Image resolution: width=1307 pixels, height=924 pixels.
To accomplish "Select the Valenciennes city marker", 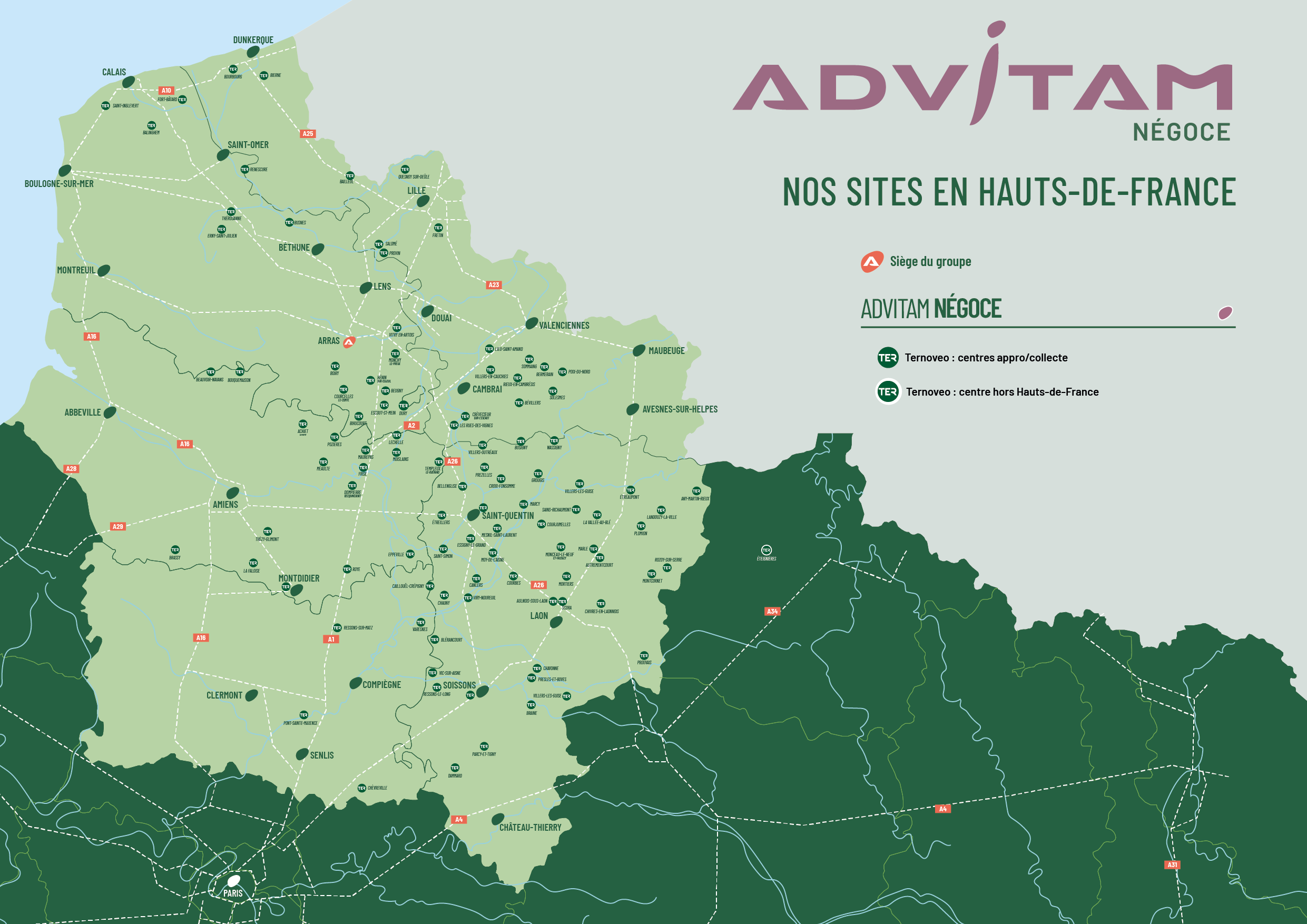I will [x=532, y=323].
